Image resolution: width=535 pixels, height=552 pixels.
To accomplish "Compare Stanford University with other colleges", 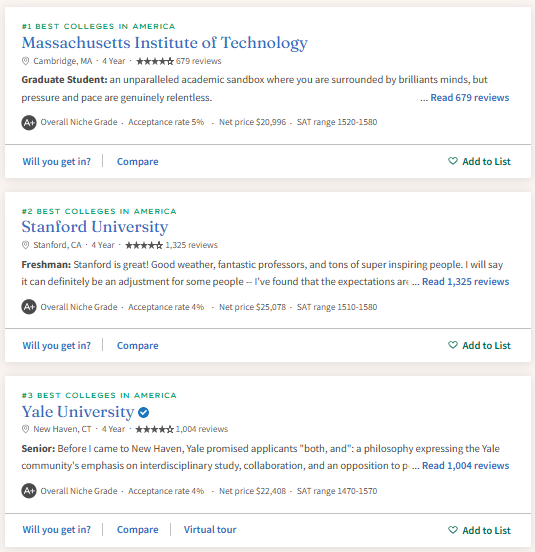I will 138,346.
